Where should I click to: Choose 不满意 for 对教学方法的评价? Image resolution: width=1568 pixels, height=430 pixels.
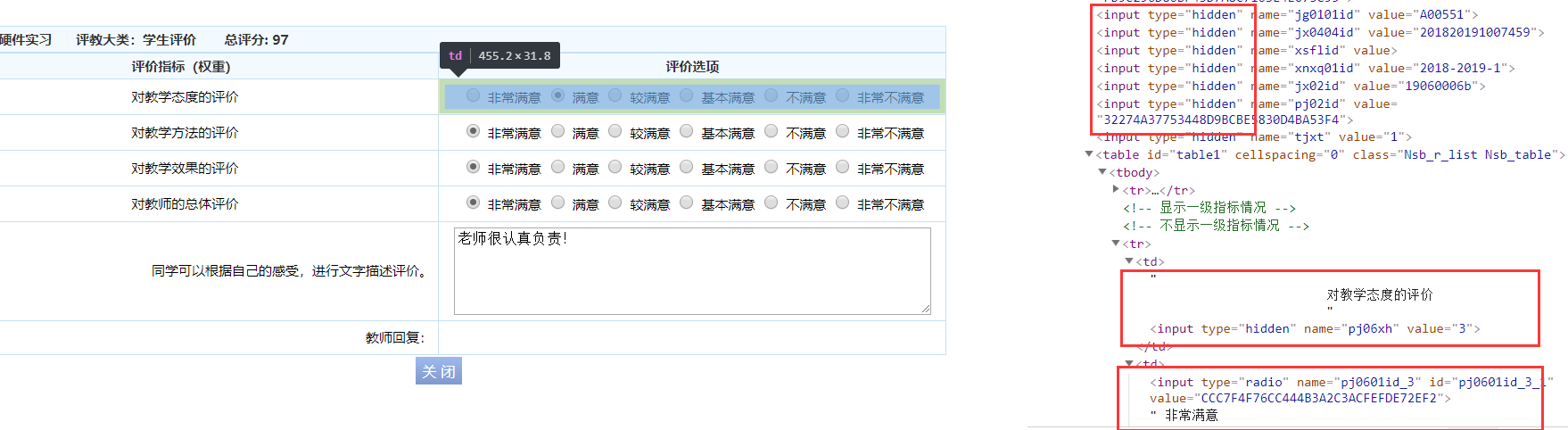(771, 131)
